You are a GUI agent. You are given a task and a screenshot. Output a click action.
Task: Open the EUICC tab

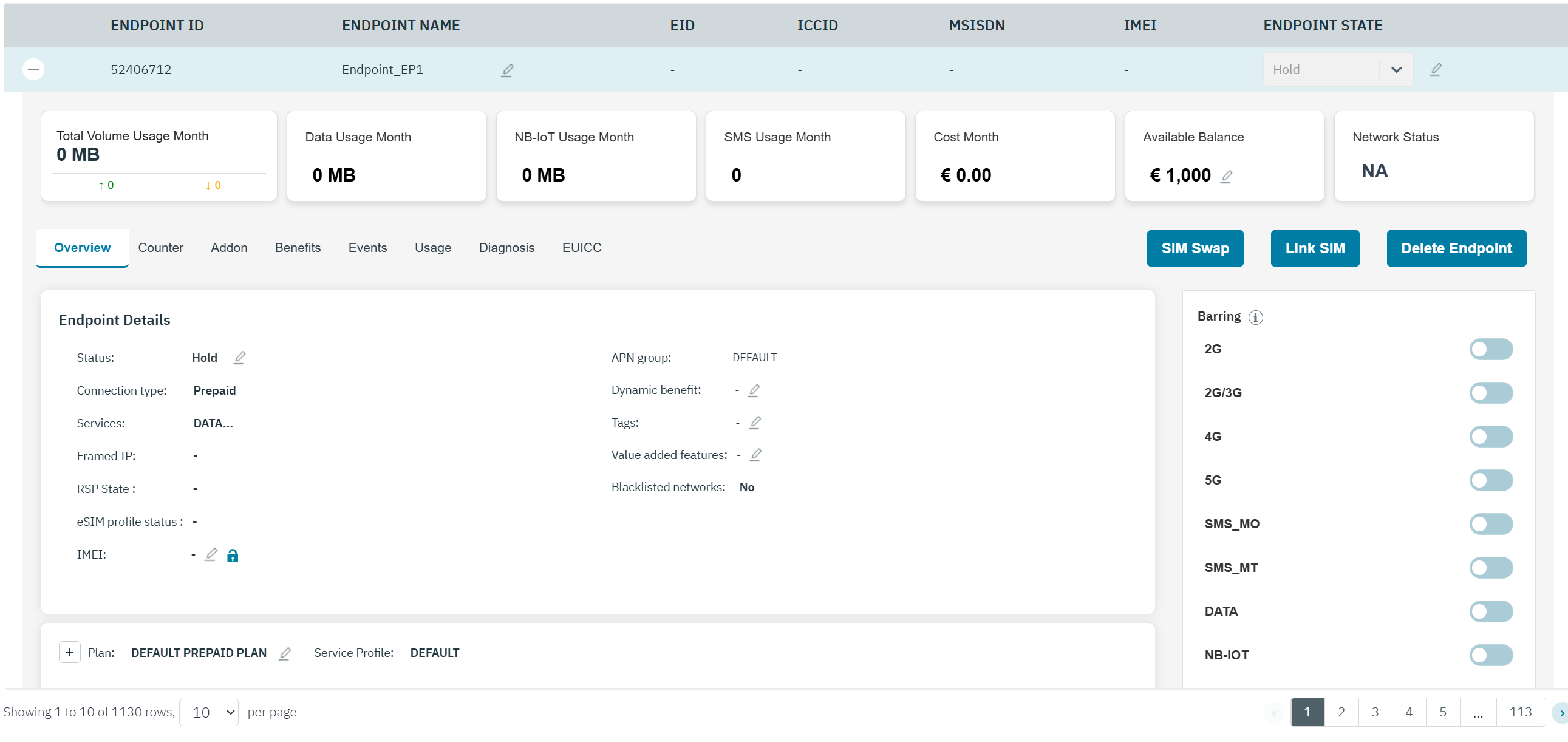pos(581,248)
